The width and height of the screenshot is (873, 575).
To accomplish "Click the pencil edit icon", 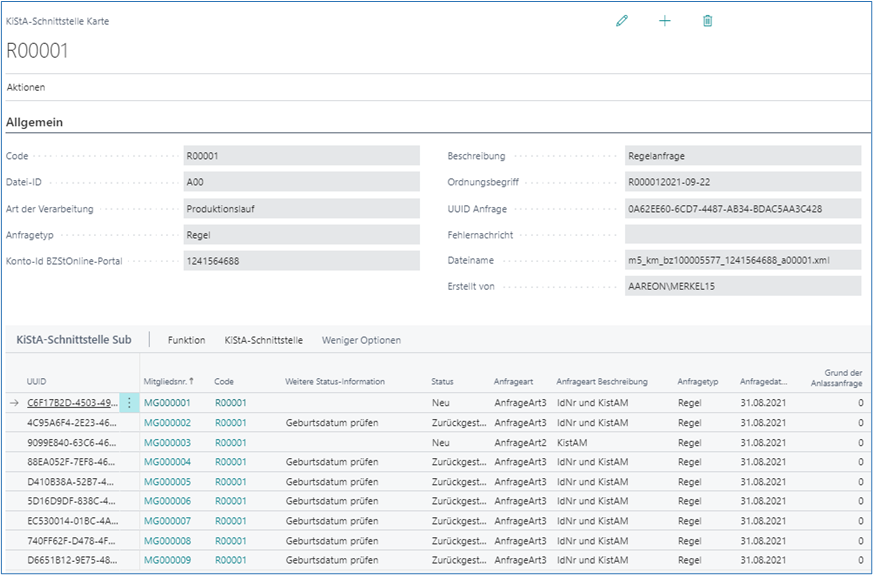I will [x=622, y=21].
